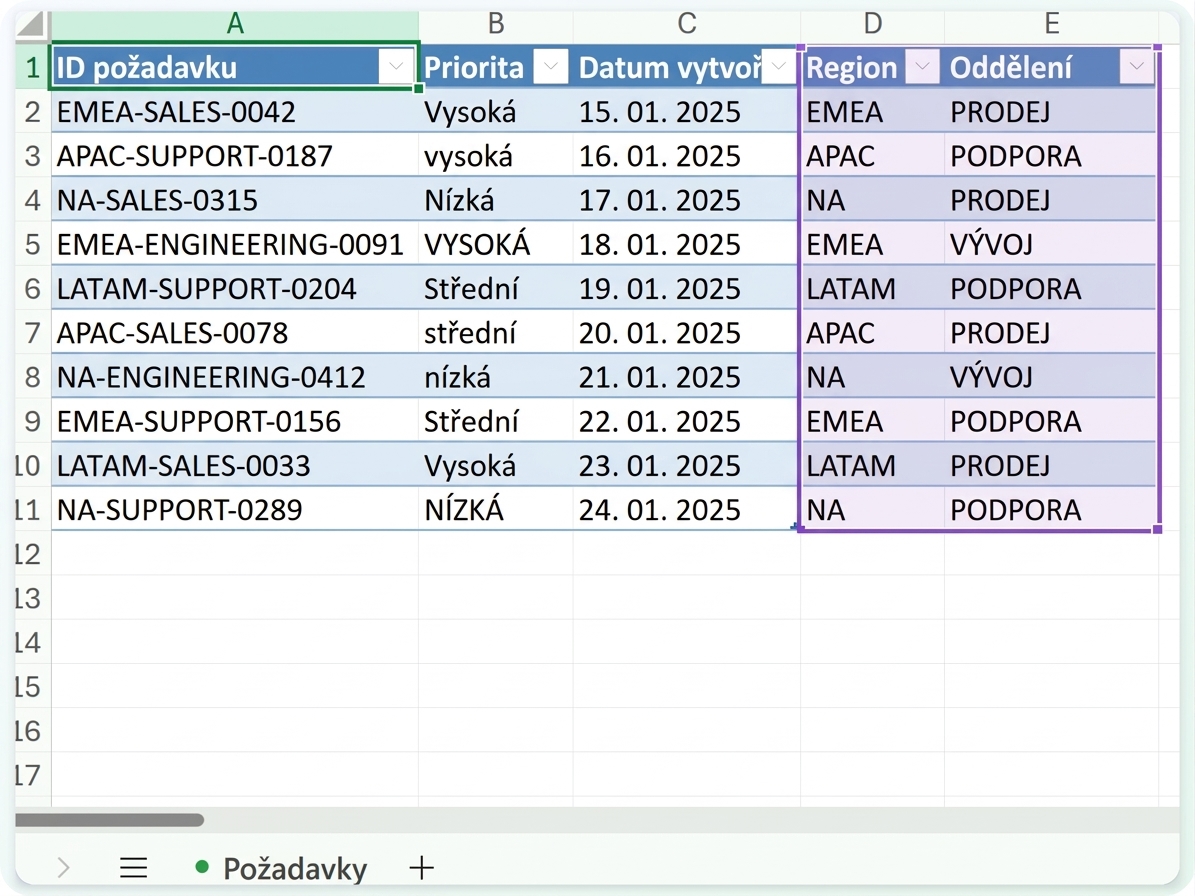Select row 2 header

click(x=33, y=111)
